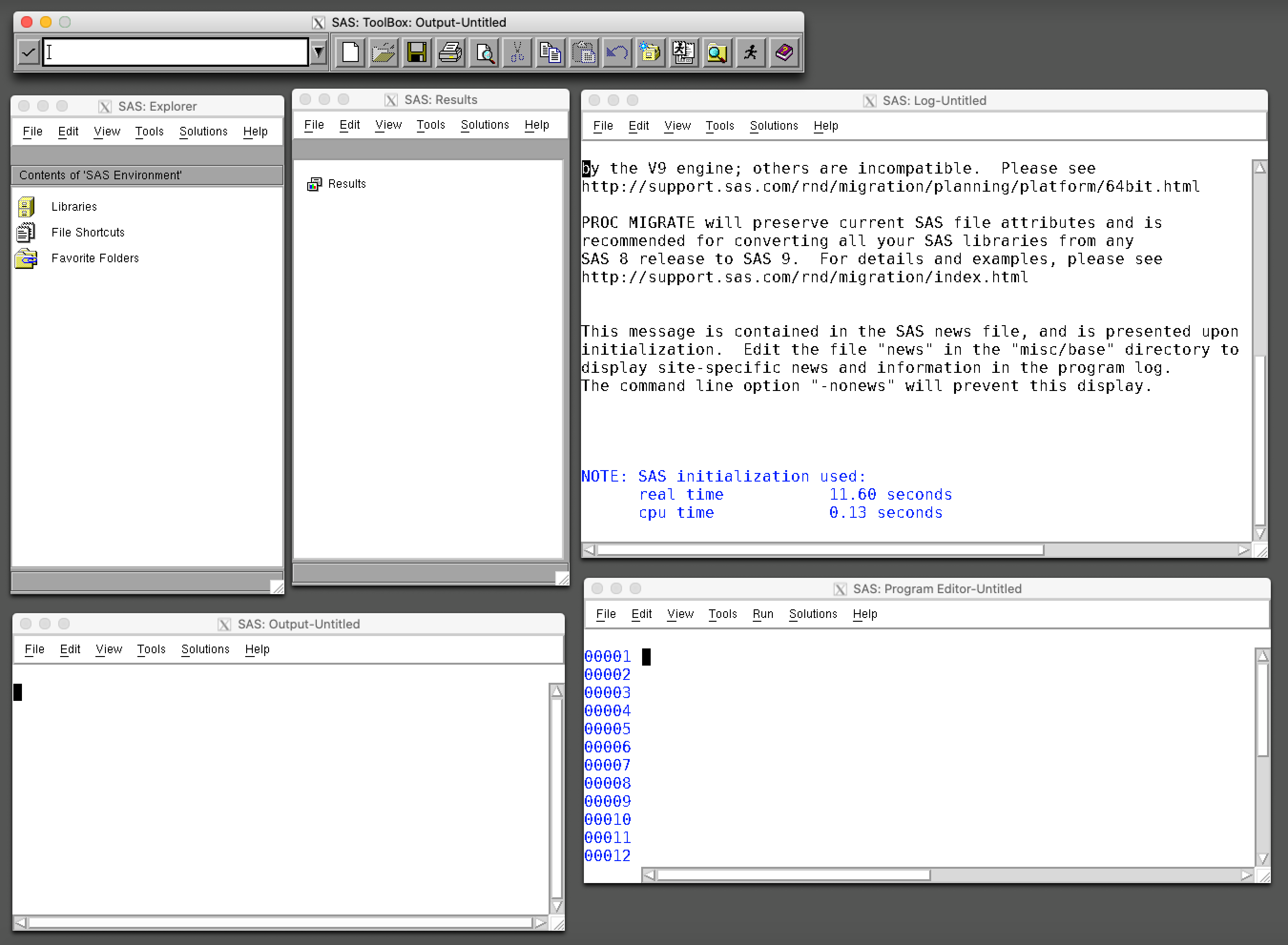1288x945 pixels.
Task: Open Solutions menu in Explorer window
Action: (x=203, y=132)
